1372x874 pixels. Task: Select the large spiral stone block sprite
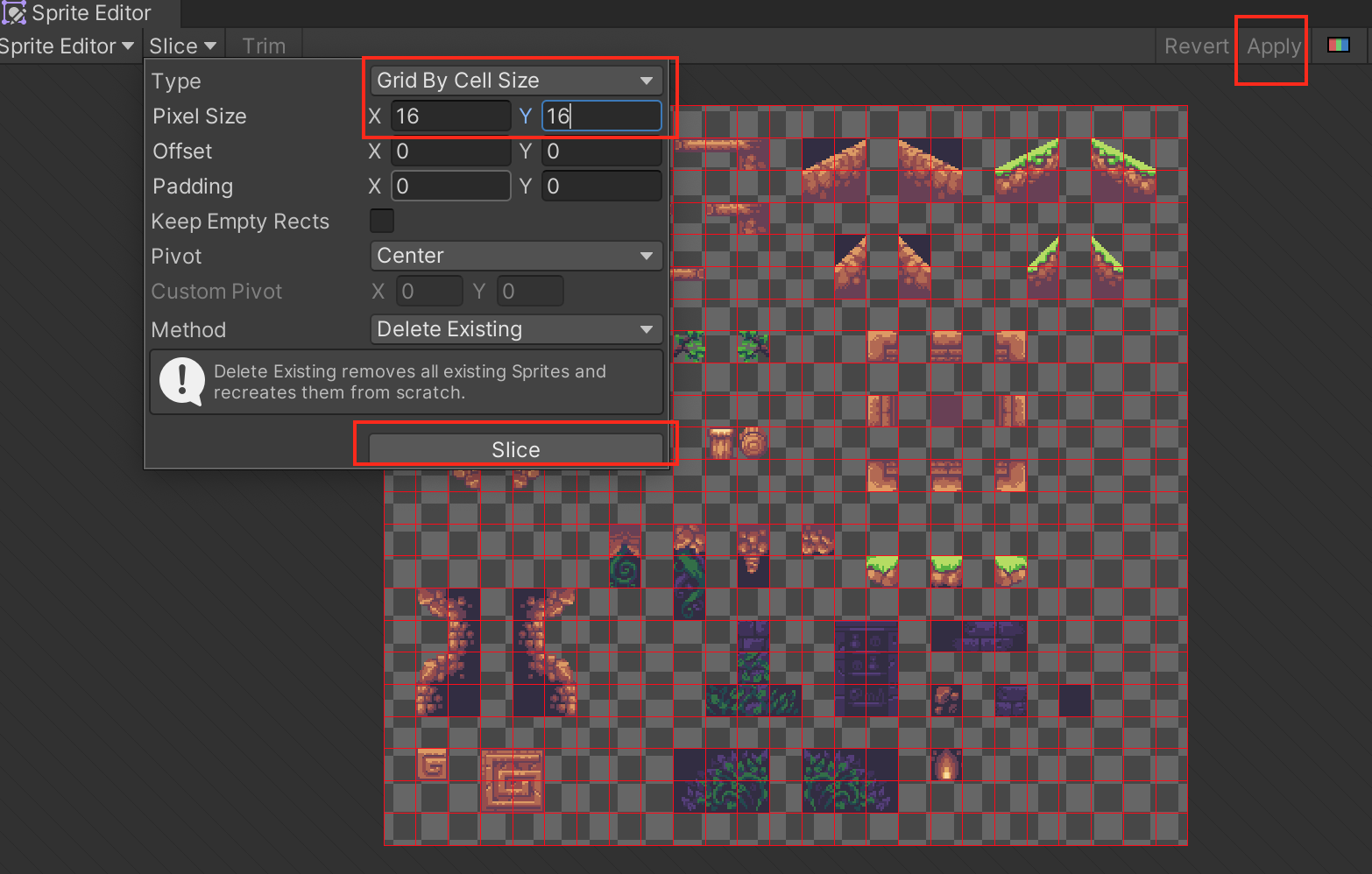pos(513,780)
